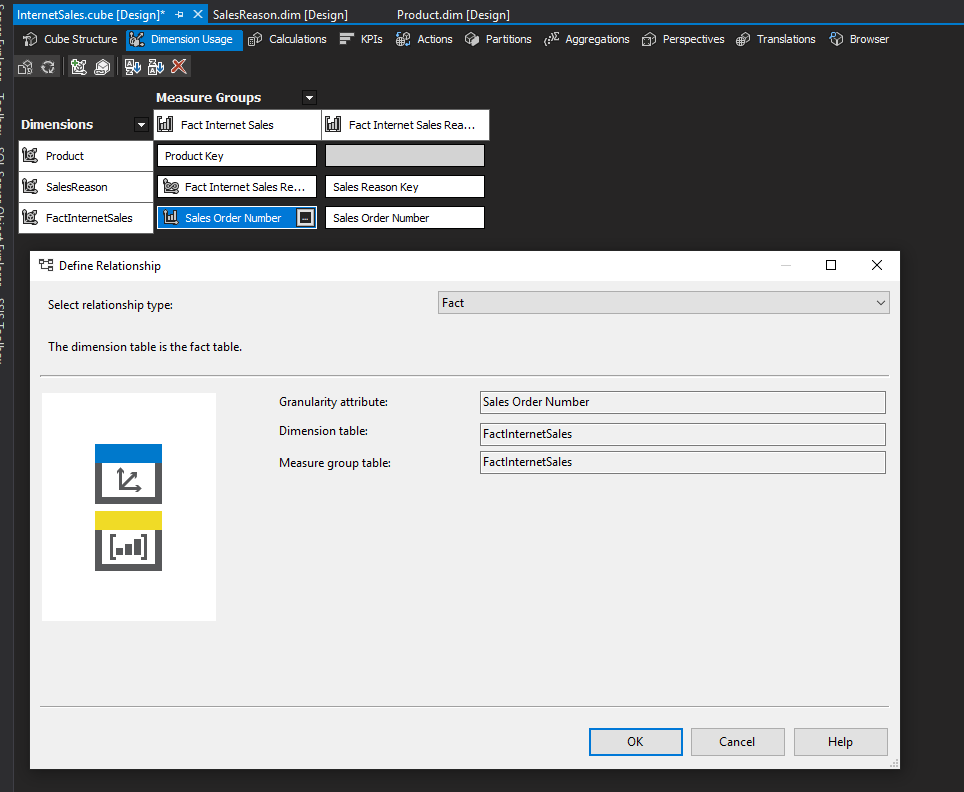Click the Granularity attribute field
This screenshot has height=792, width=964.
click(682, 402)
